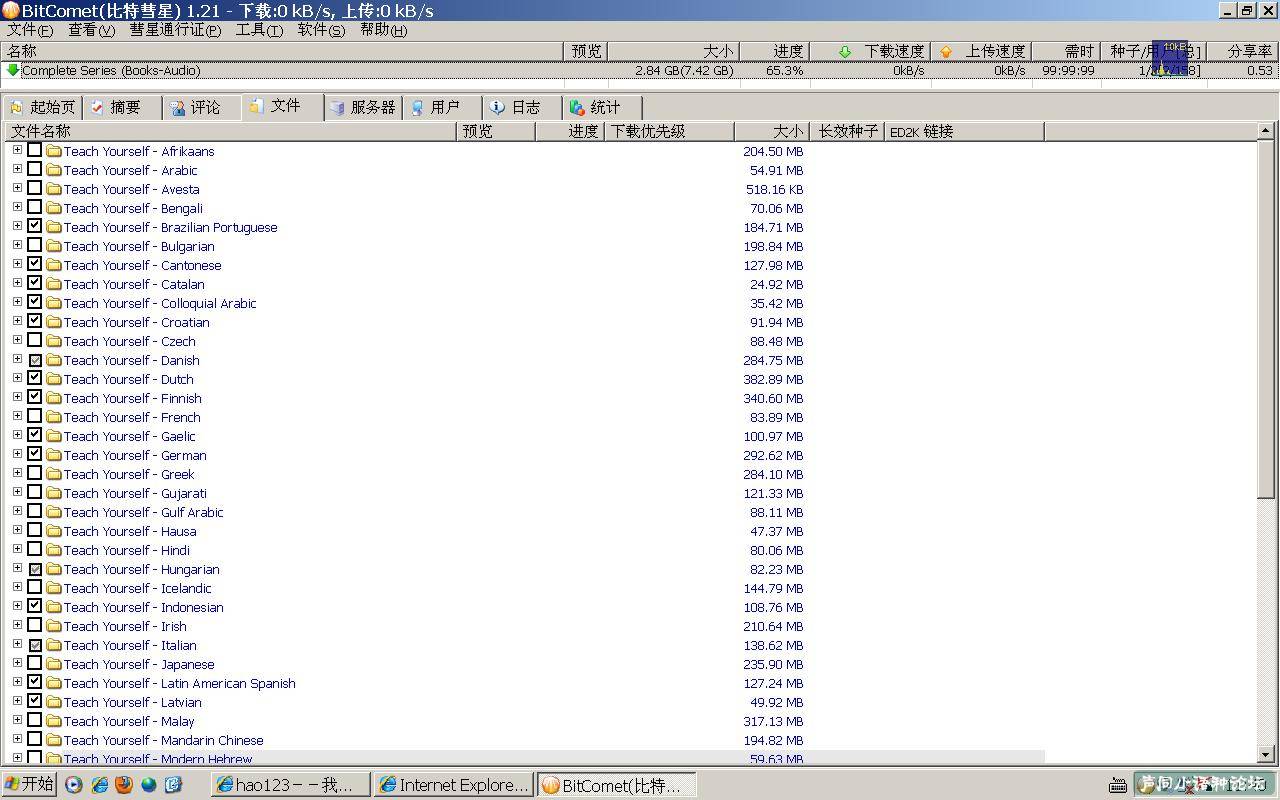Click the Teach Yourself - Greek folder icon
The width and height of the screenshot is (1280, 800).
pos(54,474)
